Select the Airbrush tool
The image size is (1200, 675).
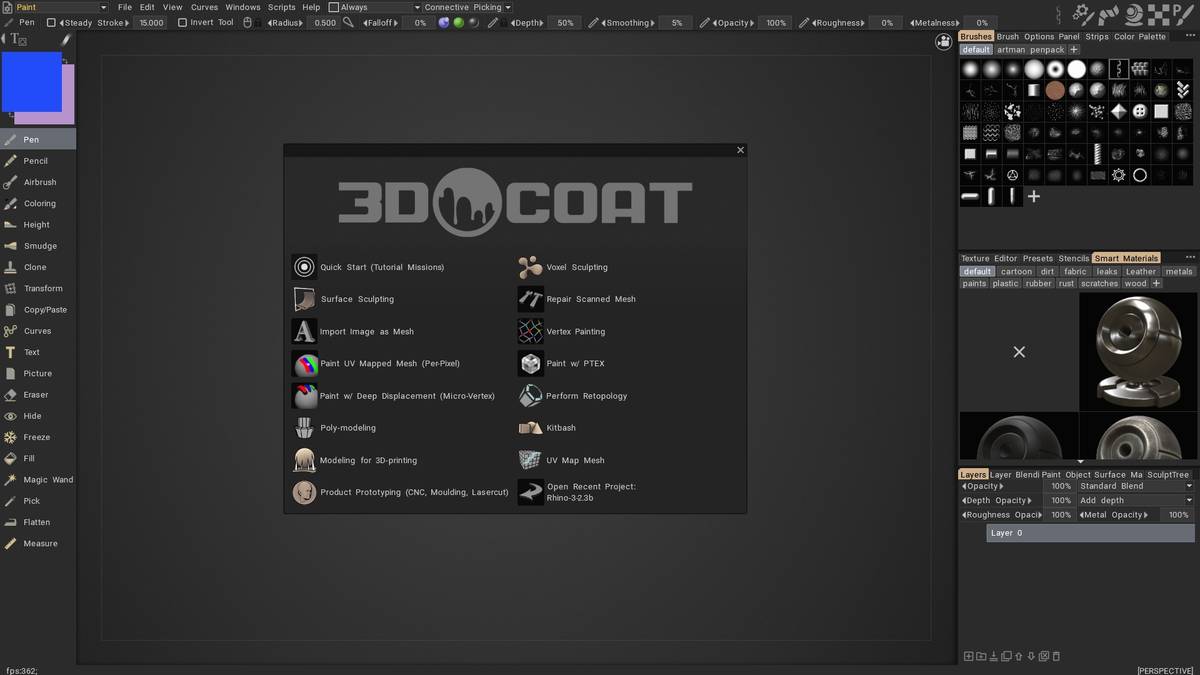click(39, 182)
